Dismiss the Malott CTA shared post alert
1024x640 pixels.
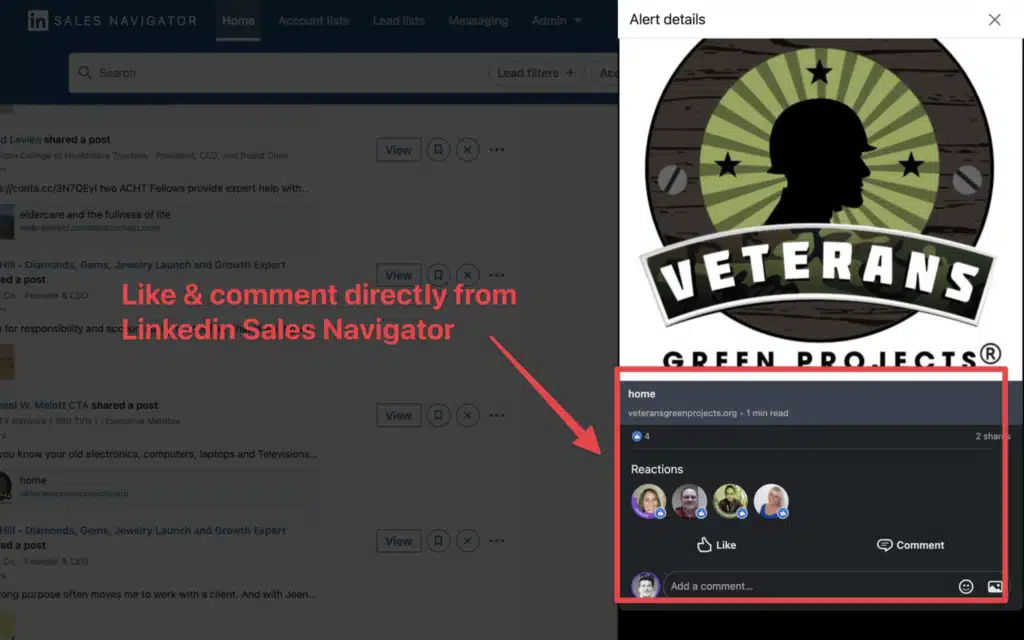coord(468,415)
